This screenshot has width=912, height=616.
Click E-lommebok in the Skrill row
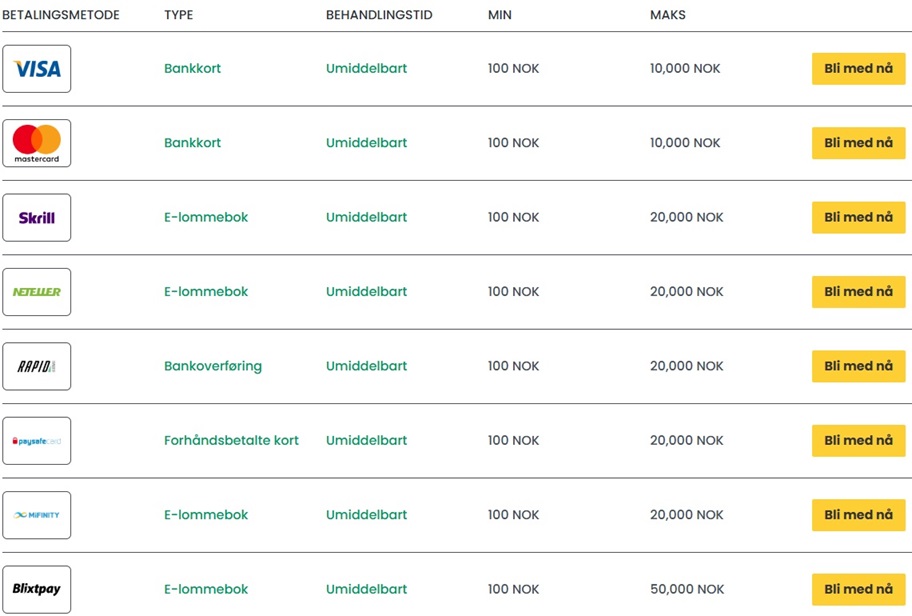click(x=206, y=217)
